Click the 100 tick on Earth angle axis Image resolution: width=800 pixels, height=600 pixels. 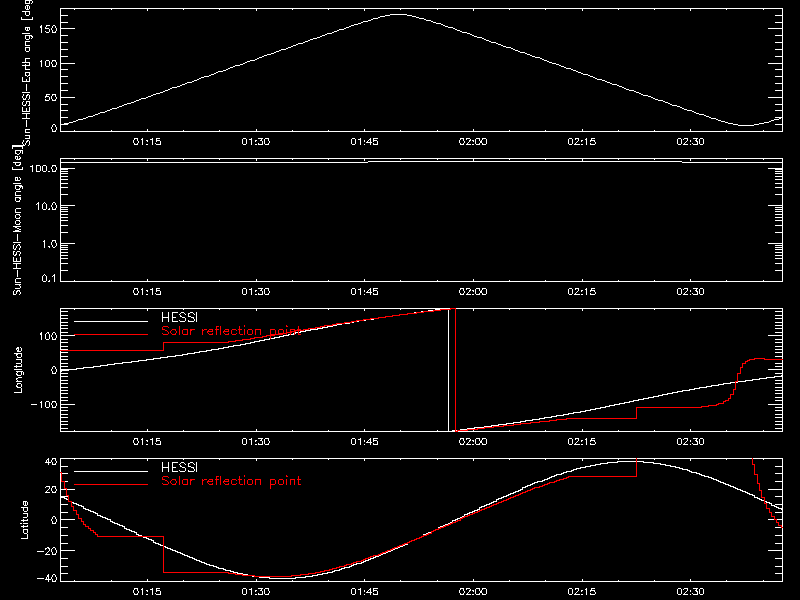(48, 63)
